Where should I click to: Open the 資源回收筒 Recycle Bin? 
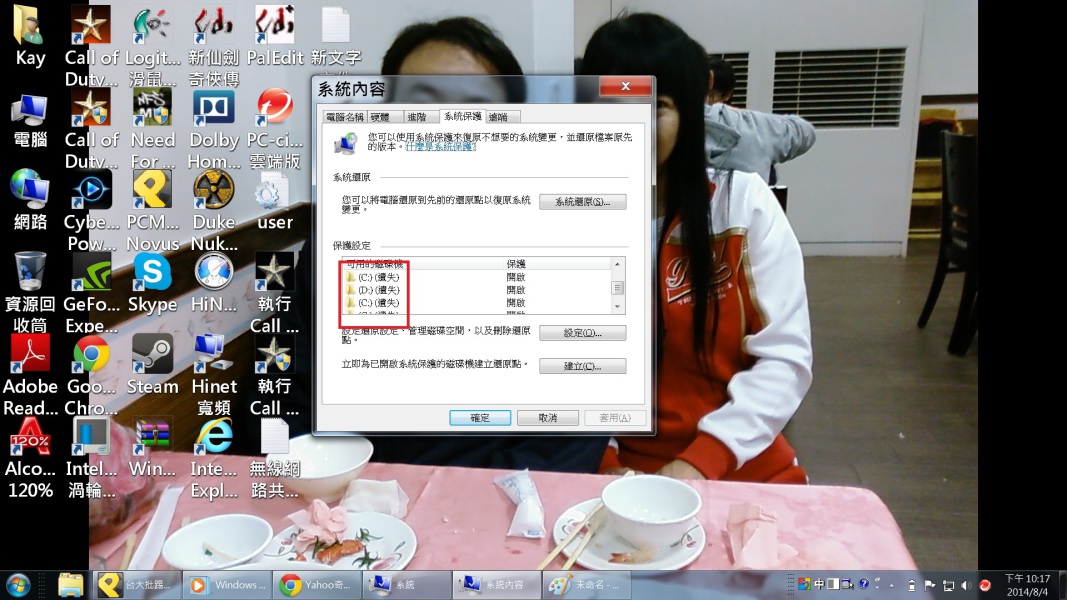point(30,293)
